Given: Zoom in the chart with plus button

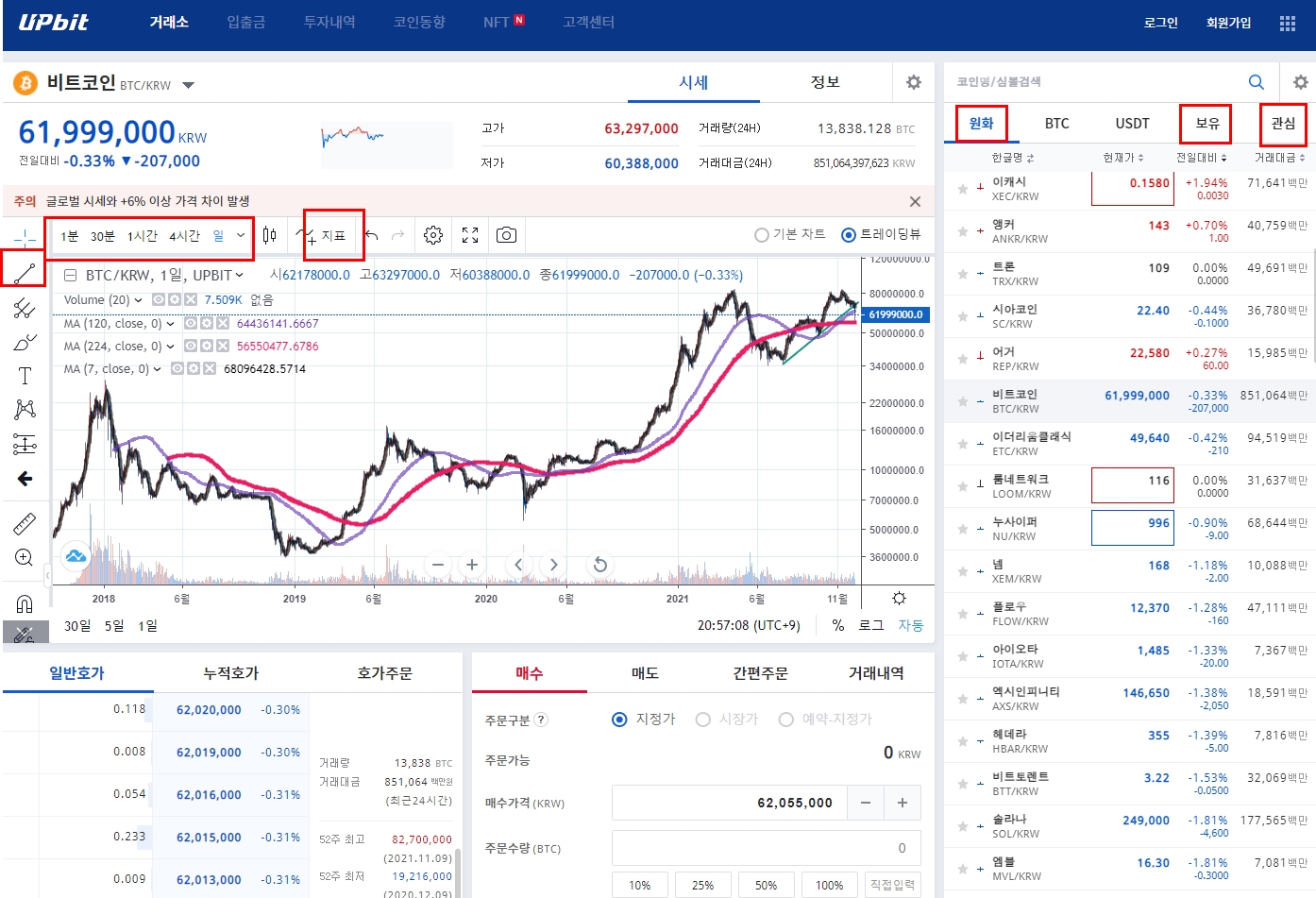Looking at the screenshot, I should coord(472,565).
